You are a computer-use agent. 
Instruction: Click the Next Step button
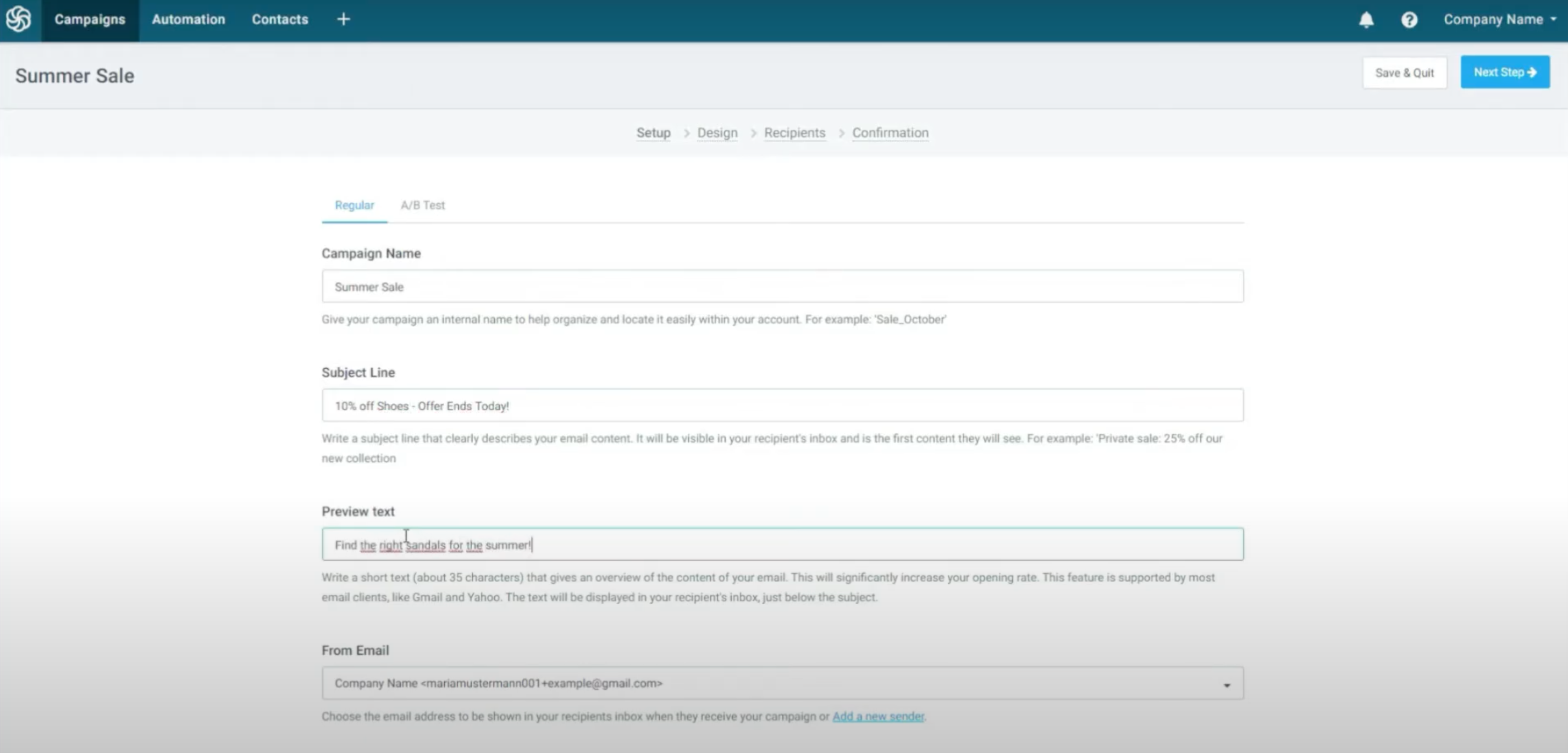pyautogui.click(x=1505, y=73)
